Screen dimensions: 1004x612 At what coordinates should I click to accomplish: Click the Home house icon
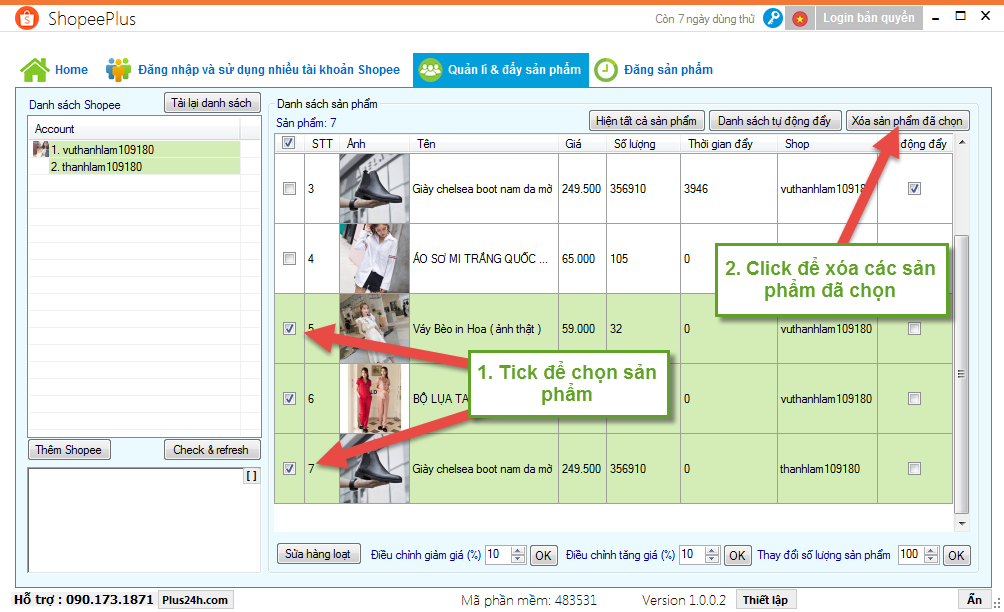pos(35,70)
